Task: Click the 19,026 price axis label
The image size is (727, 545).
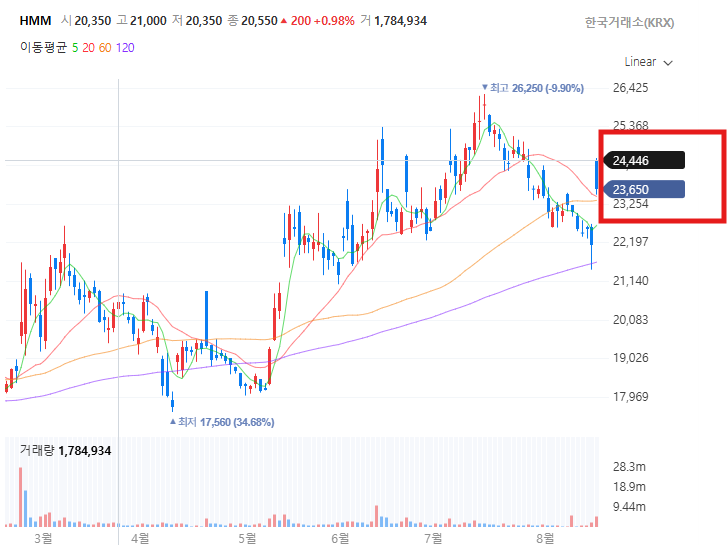Action: pos(630,358)
